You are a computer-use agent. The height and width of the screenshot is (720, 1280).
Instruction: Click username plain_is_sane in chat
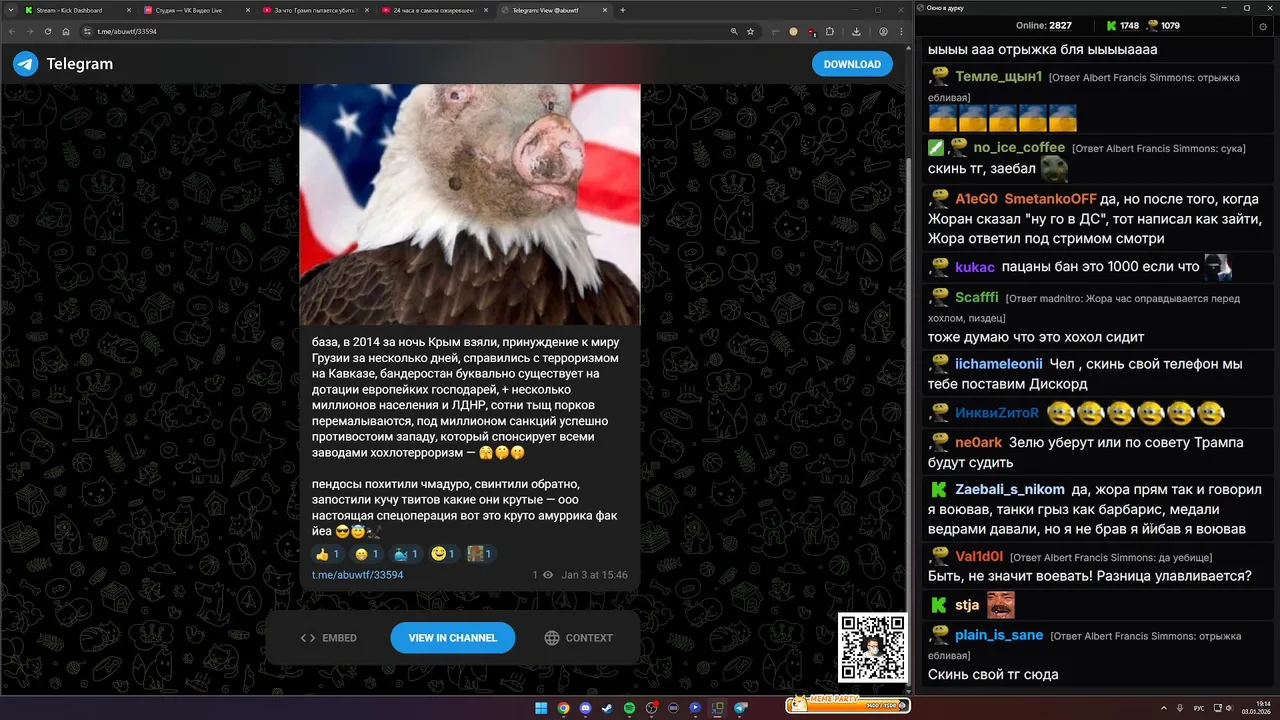pos(999,635)
